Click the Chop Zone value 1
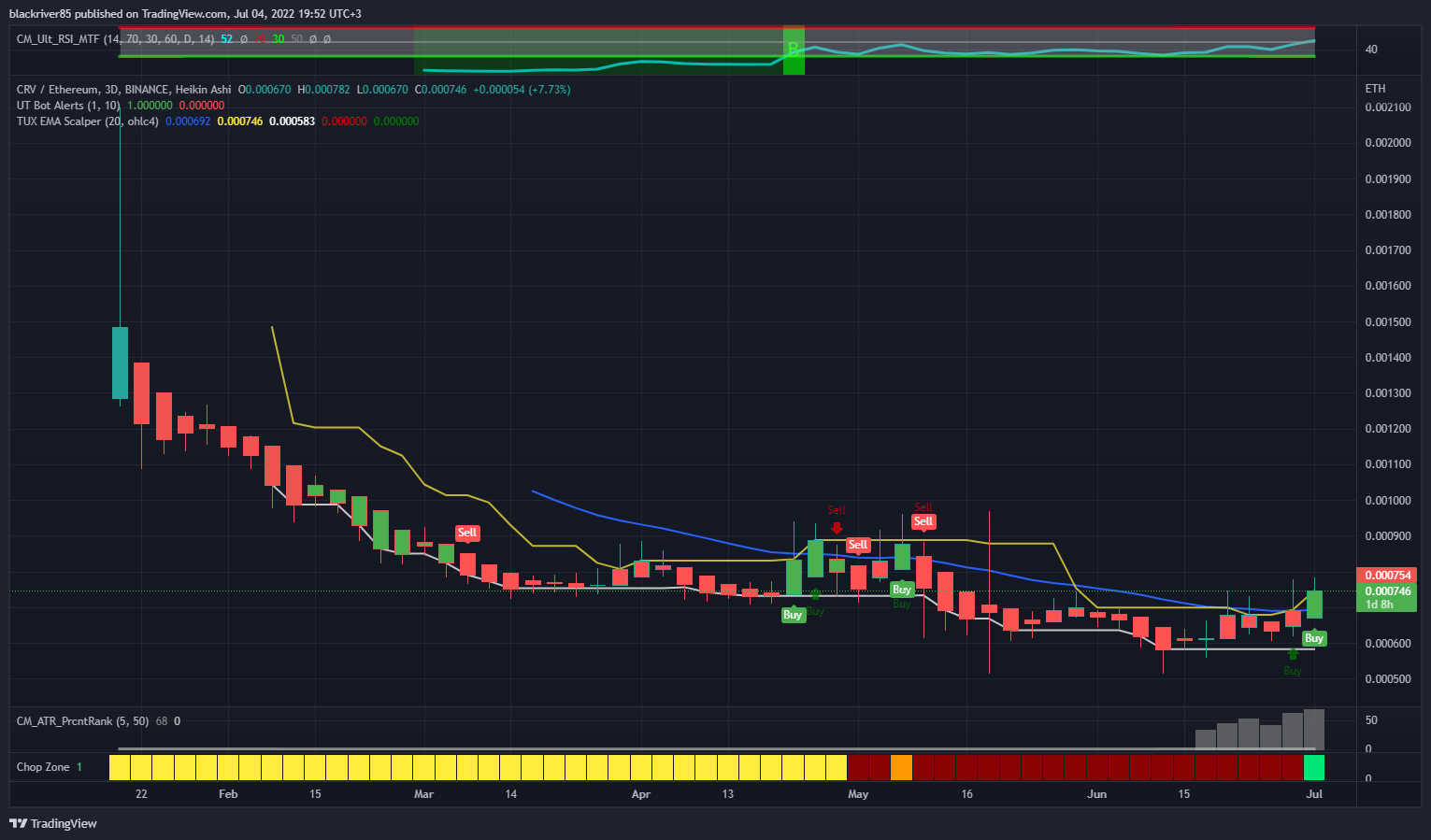The image size is (1431, 840). click(79, 767)
